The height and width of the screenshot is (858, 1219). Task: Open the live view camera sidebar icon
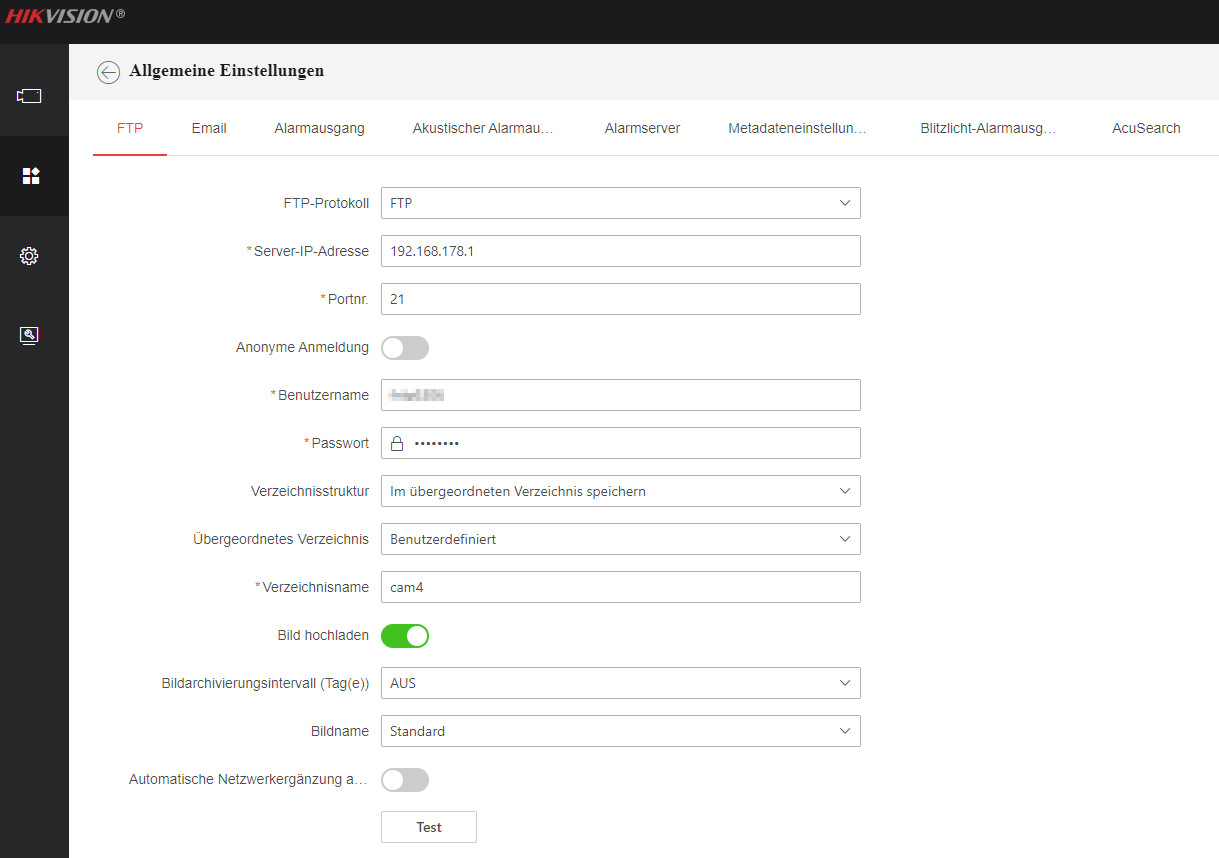29,96
